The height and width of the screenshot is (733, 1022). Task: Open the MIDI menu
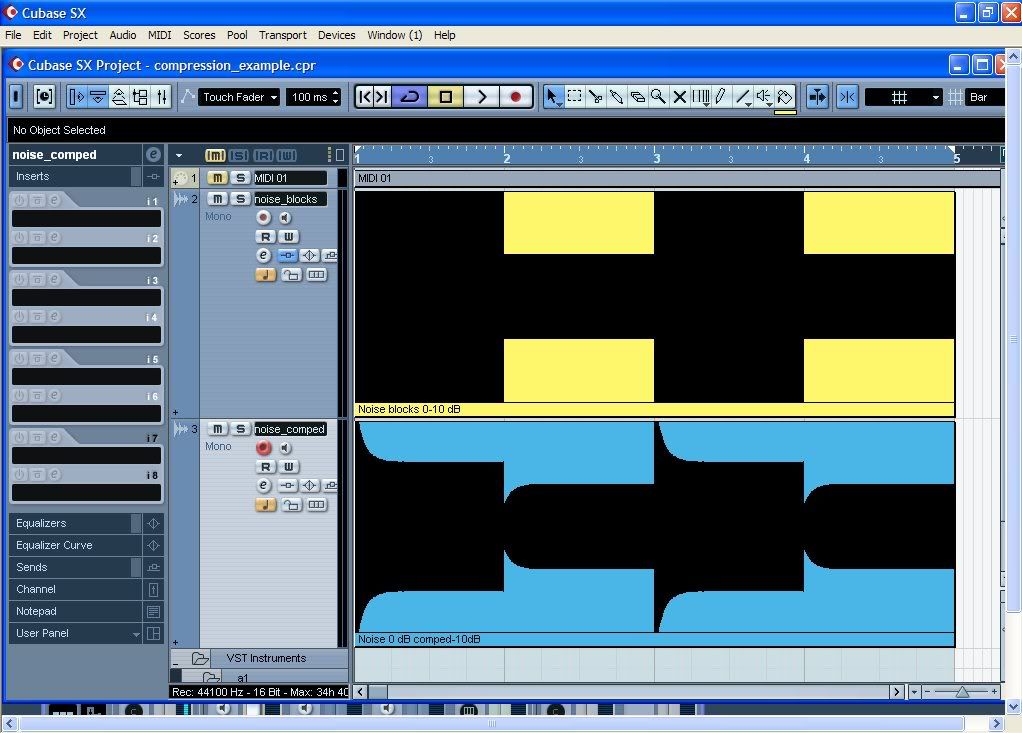[x=159, y=35]
